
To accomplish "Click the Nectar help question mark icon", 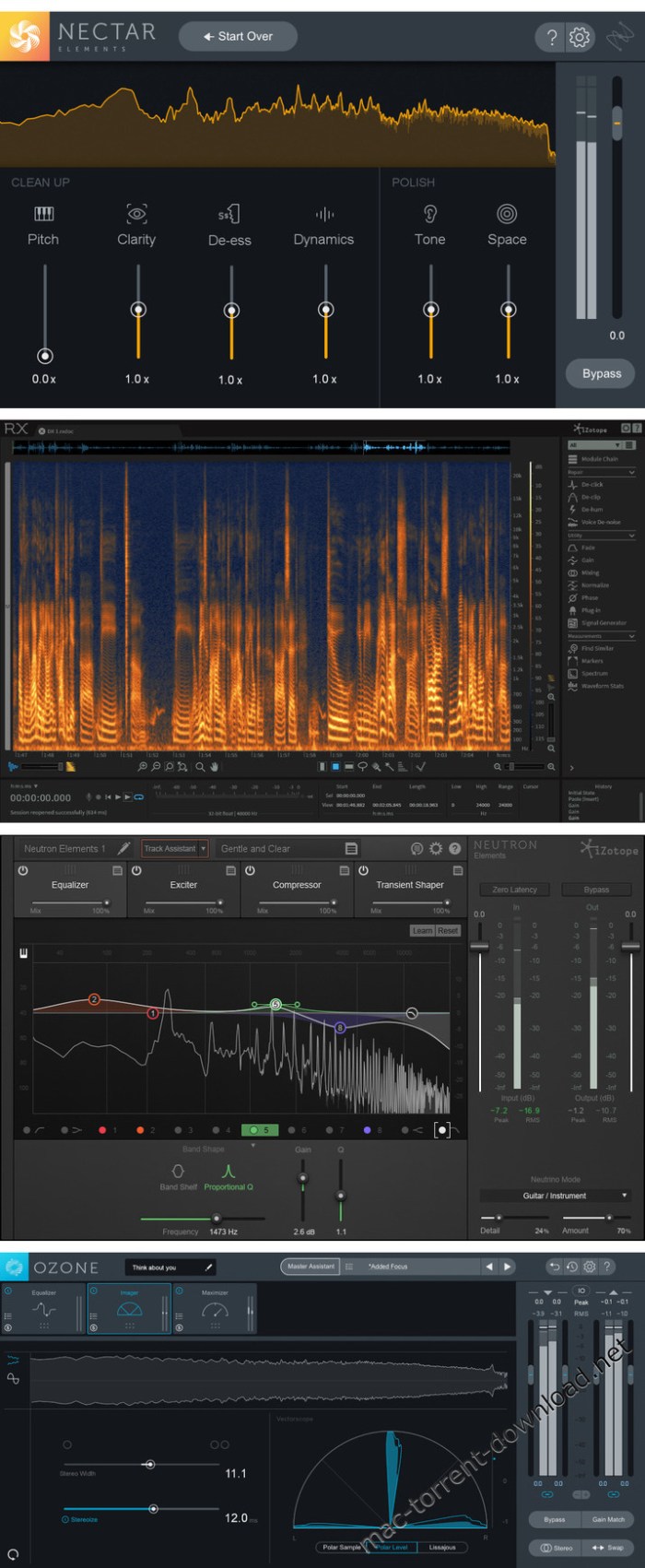I will [x=551, y=37].
